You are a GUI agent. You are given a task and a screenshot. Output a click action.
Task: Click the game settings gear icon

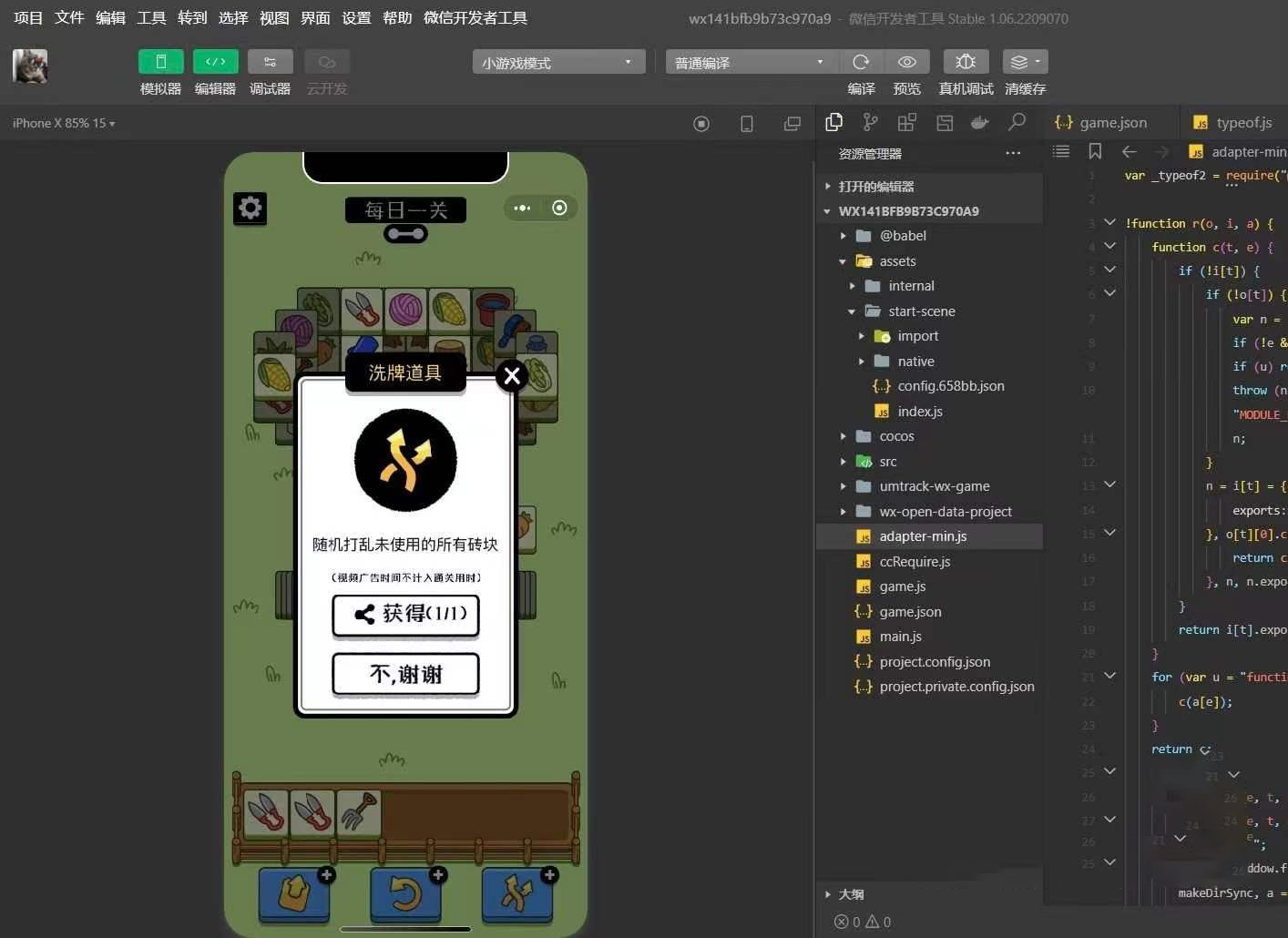point(250,209)
